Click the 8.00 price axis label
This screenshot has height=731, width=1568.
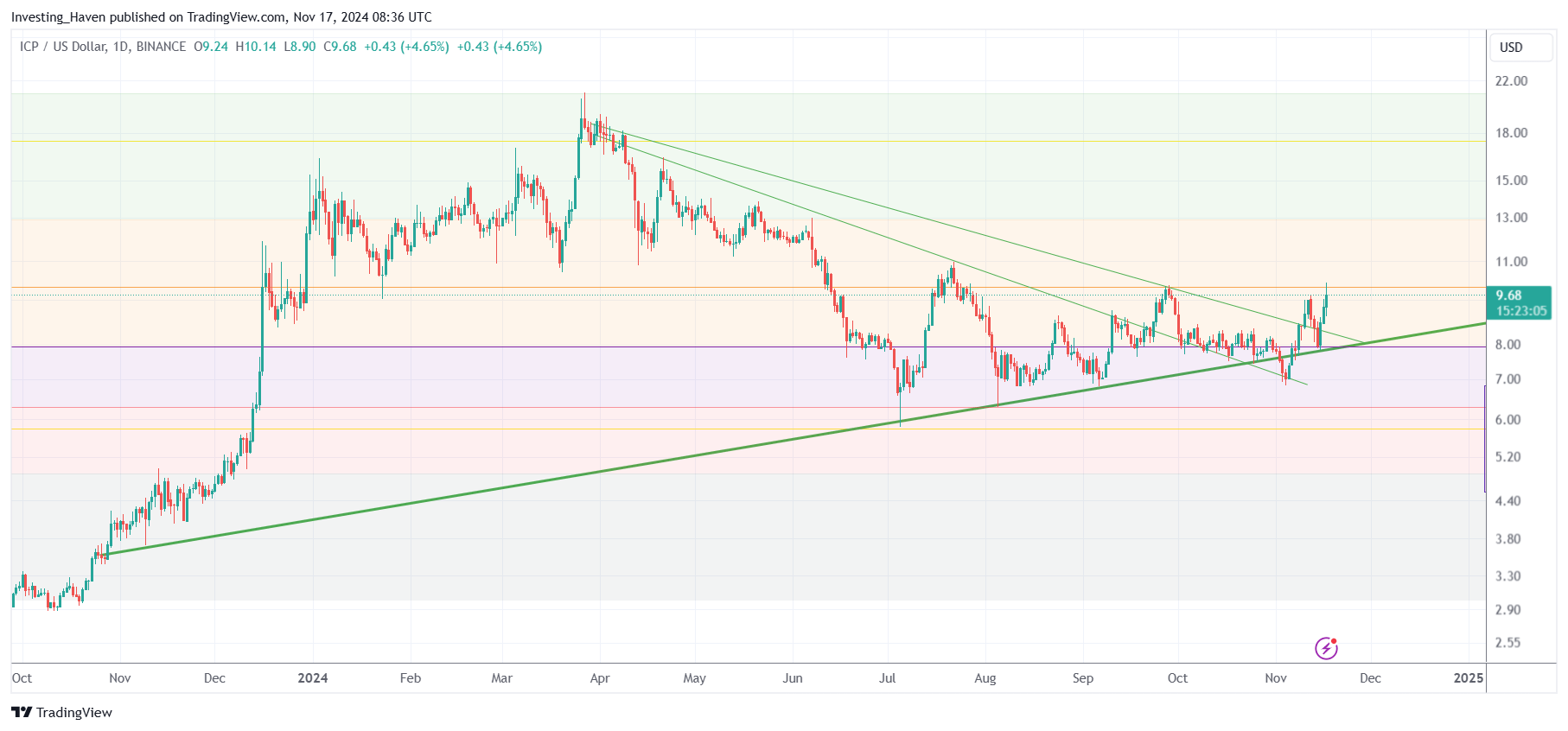[x=1507, y=345]
